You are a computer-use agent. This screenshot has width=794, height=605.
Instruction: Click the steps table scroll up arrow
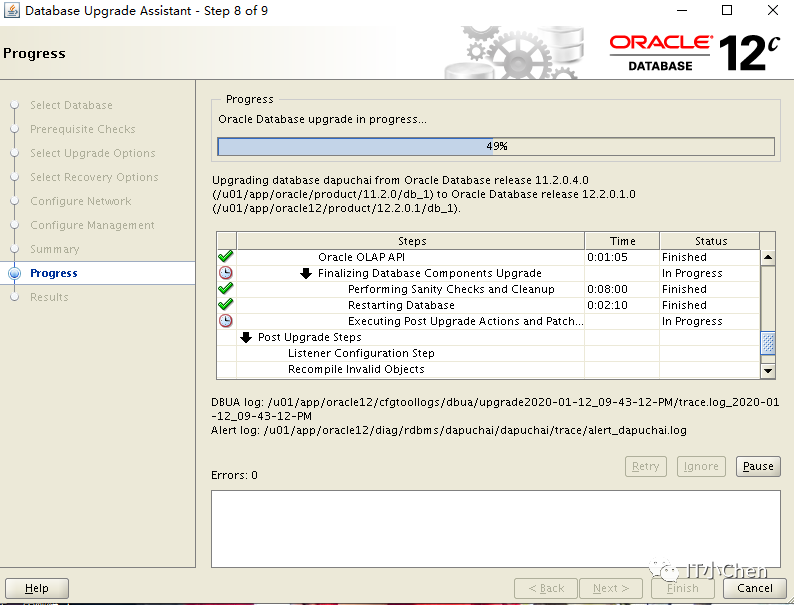768,257
